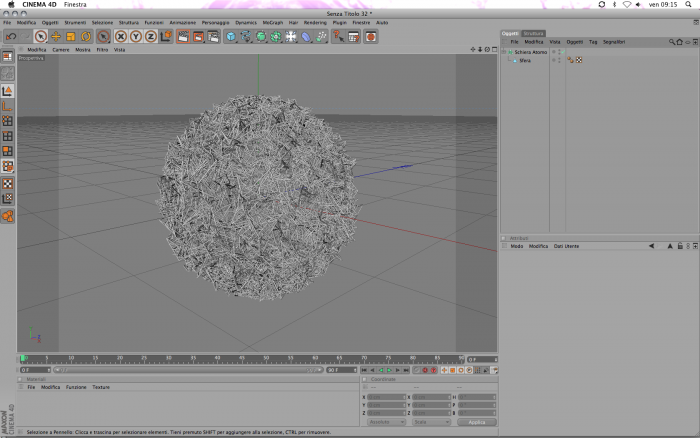Toggle the world coordinate system icon
Viewport: 700px width, 438px height.
[x=166, y=37]
